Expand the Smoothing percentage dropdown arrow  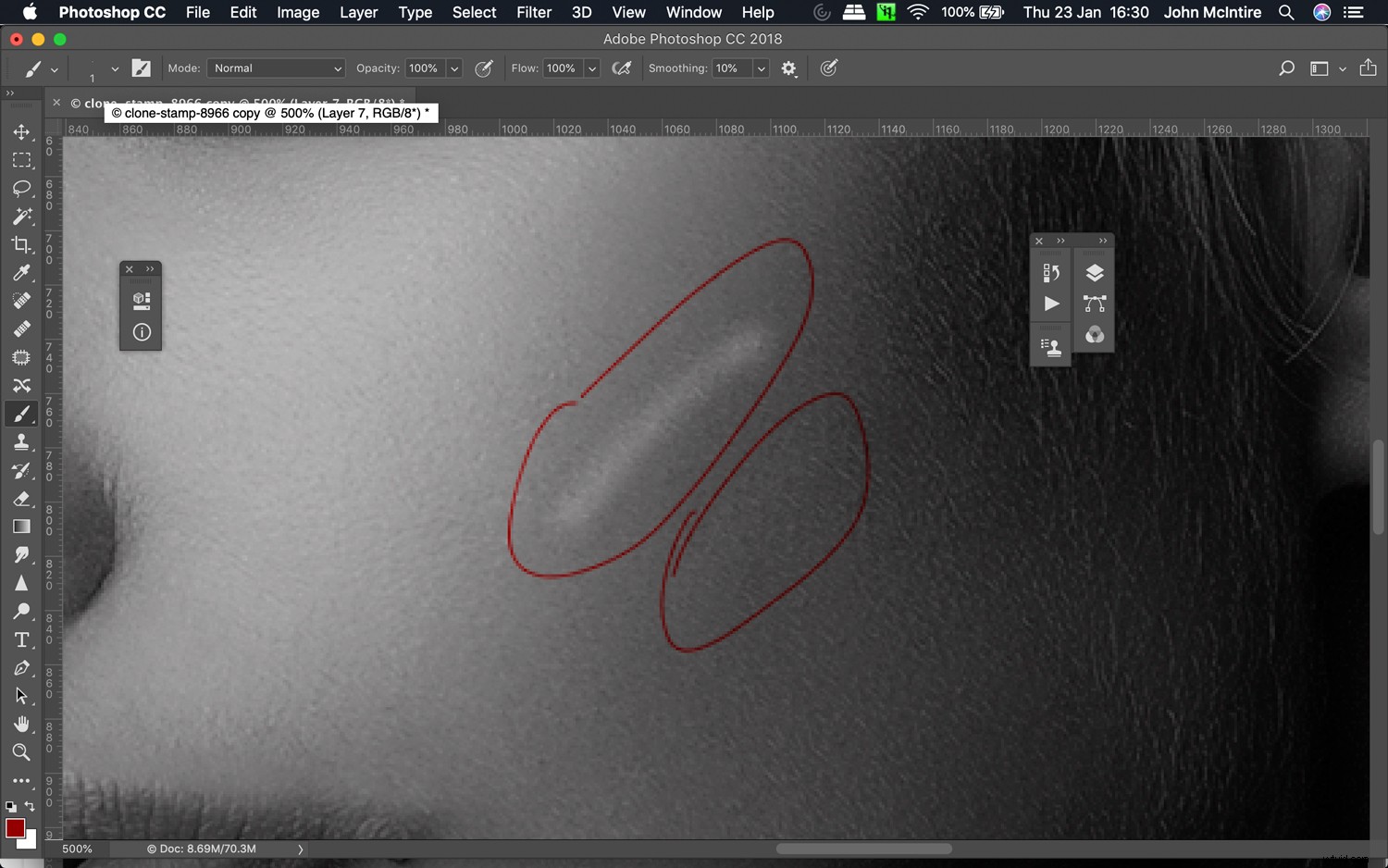click(761, 68)
